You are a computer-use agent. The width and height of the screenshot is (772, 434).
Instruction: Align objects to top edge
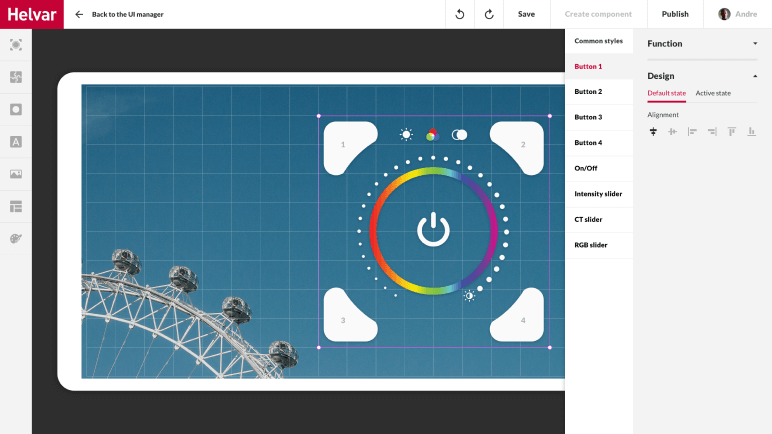(x=732, y=132)
